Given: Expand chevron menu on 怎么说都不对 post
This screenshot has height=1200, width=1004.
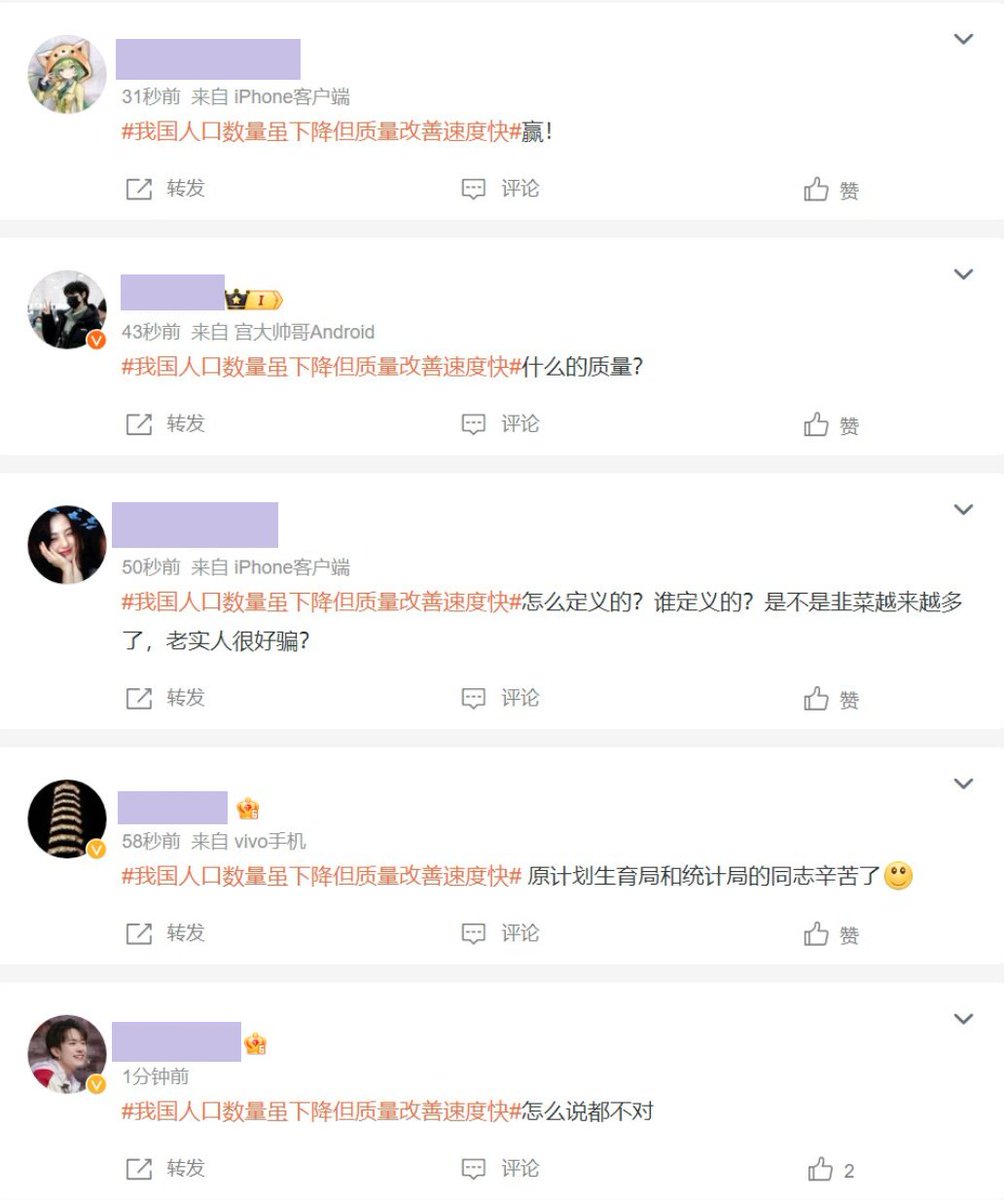Looking at the screenshot, I should (963, 1019).
